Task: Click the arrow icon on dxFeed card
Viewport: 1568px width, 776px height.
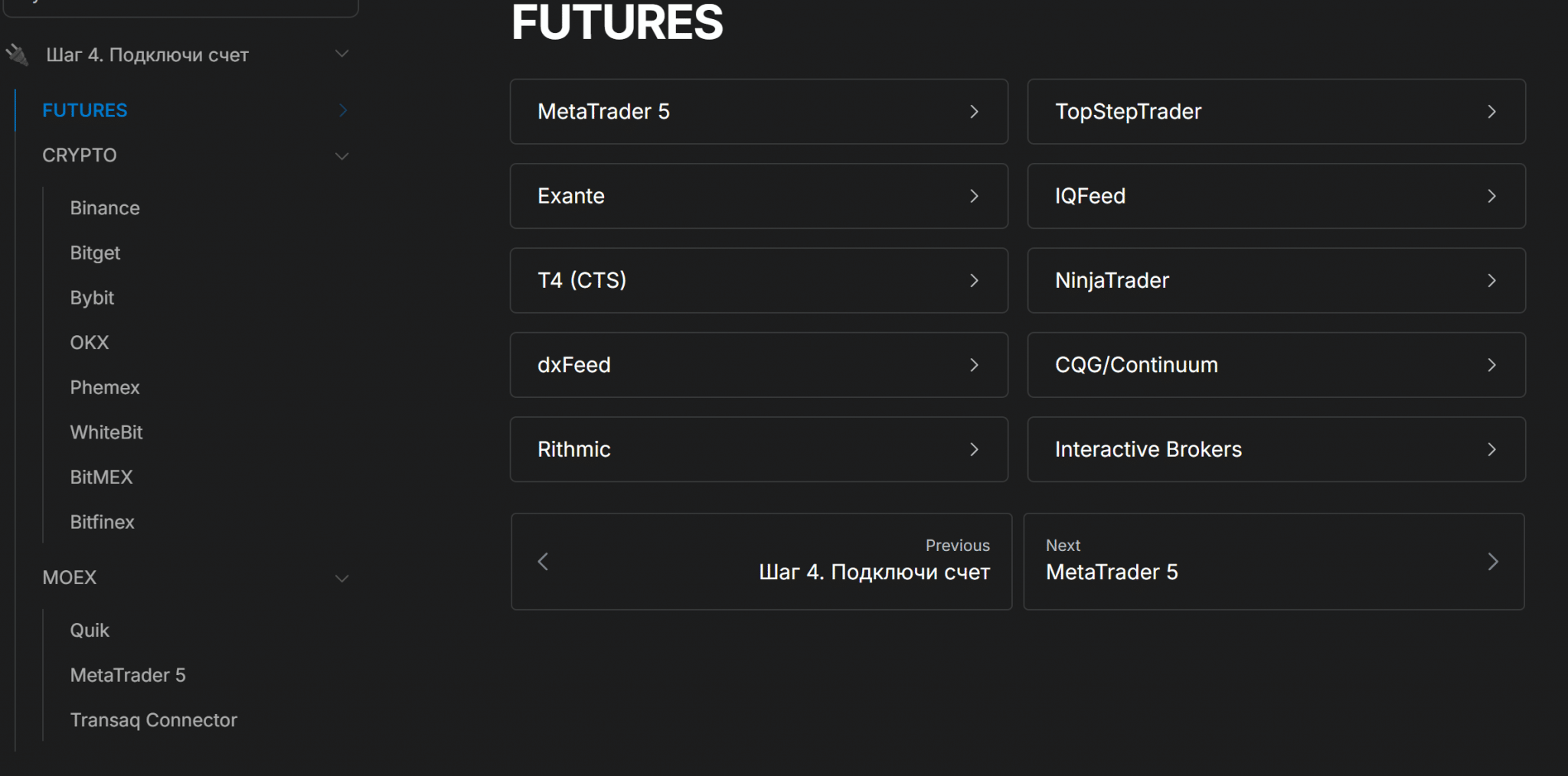Action: [974, 365]
